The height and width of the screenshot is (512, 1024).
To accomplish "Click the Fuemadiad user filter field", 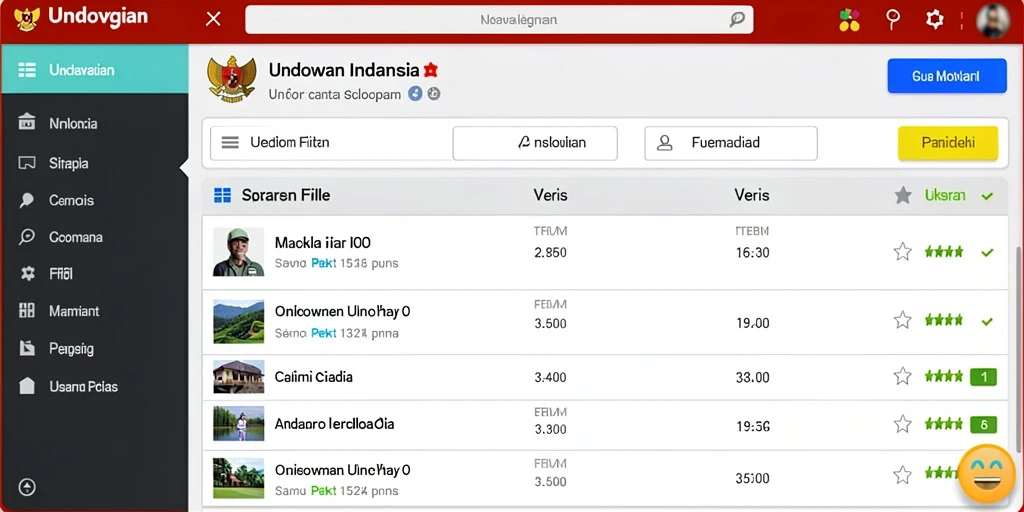I will coord(731,143).
